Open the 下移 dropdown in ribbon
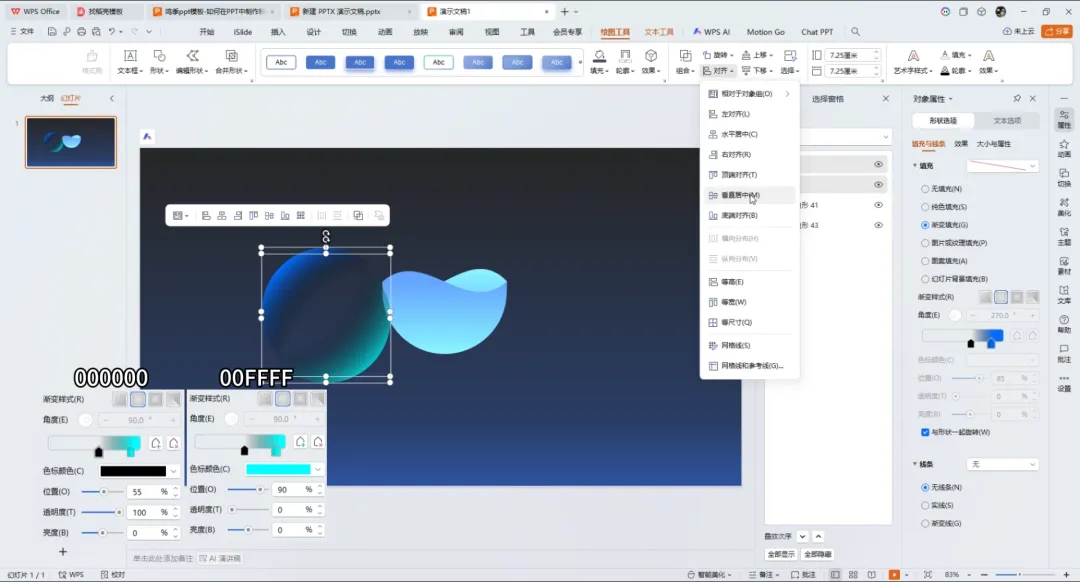This screenshot has height=582, width=1080. pyautogui.click(x=757, y=71)
